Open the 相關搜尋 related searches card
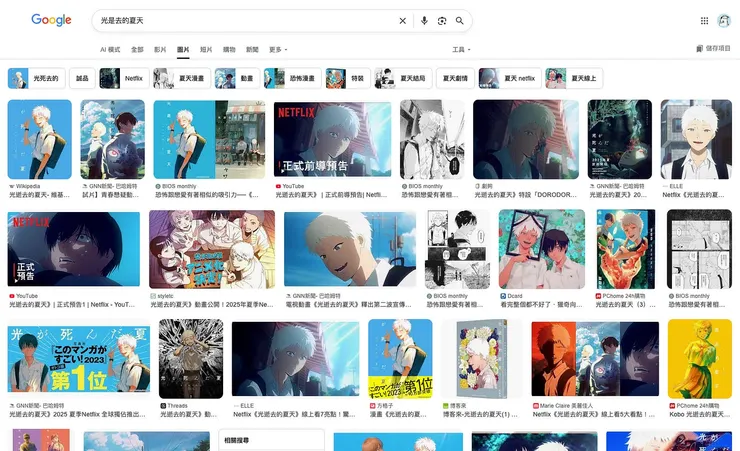Image resolution: width=740 pixels, height=451 pixels. click(271, 440)
